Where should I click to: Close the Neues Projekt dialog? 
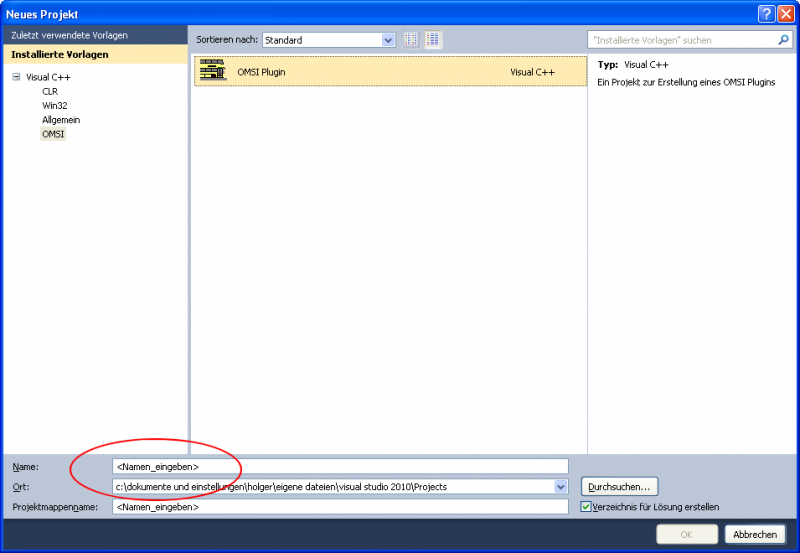tap(786, 14)
